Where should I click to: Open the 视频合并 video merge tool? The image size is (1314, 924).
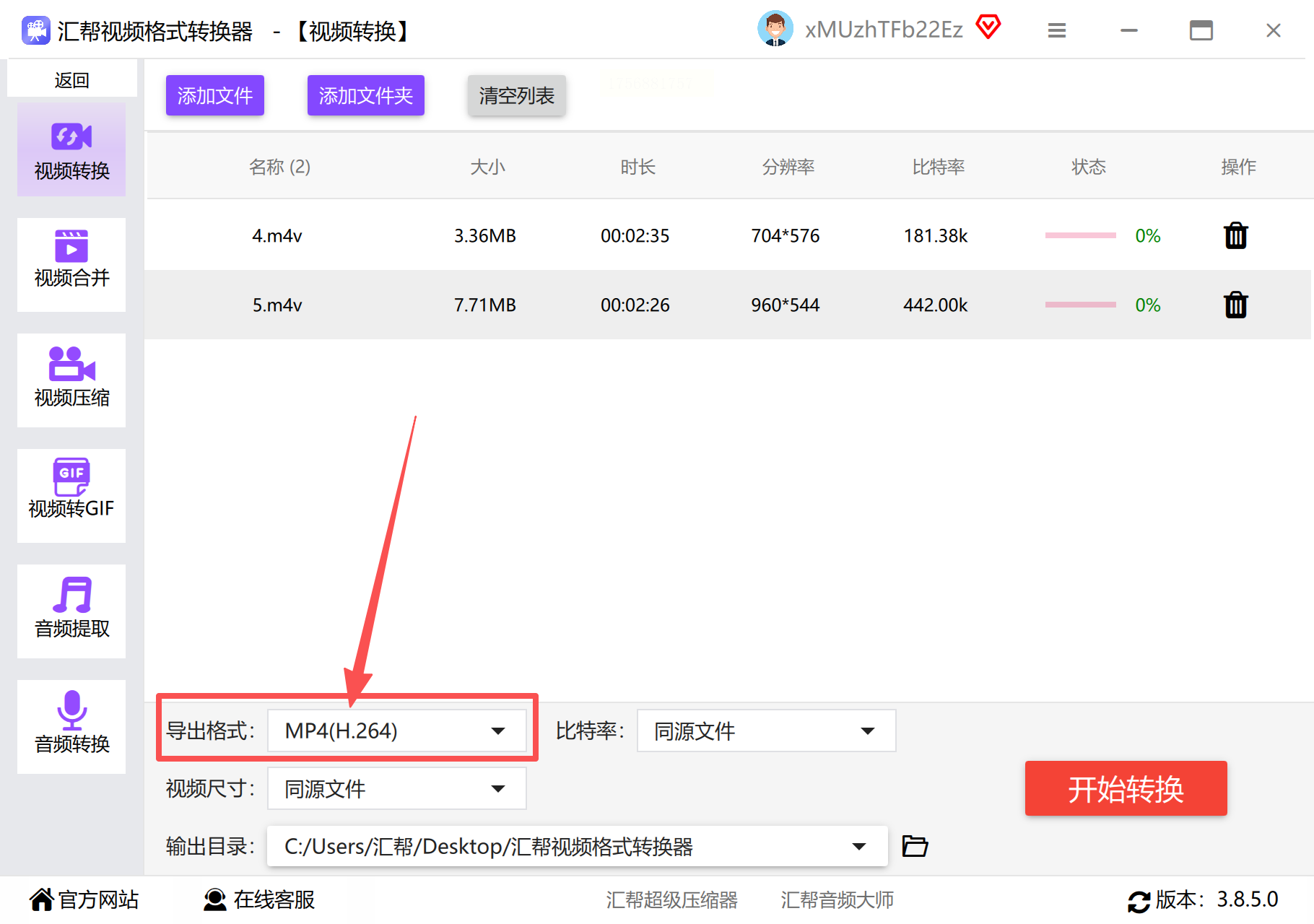point(71,265)
